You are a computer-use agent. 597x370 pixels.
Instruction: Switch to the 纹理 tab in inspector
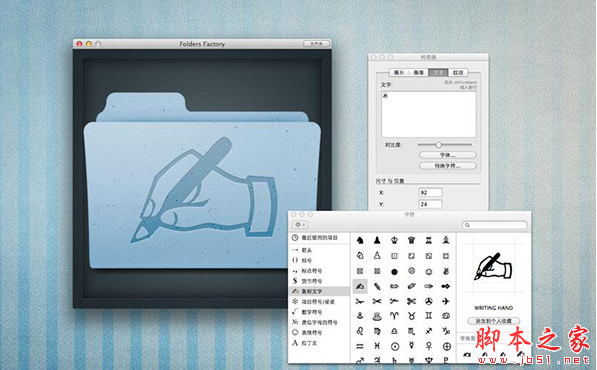click(x=458, y=72)
